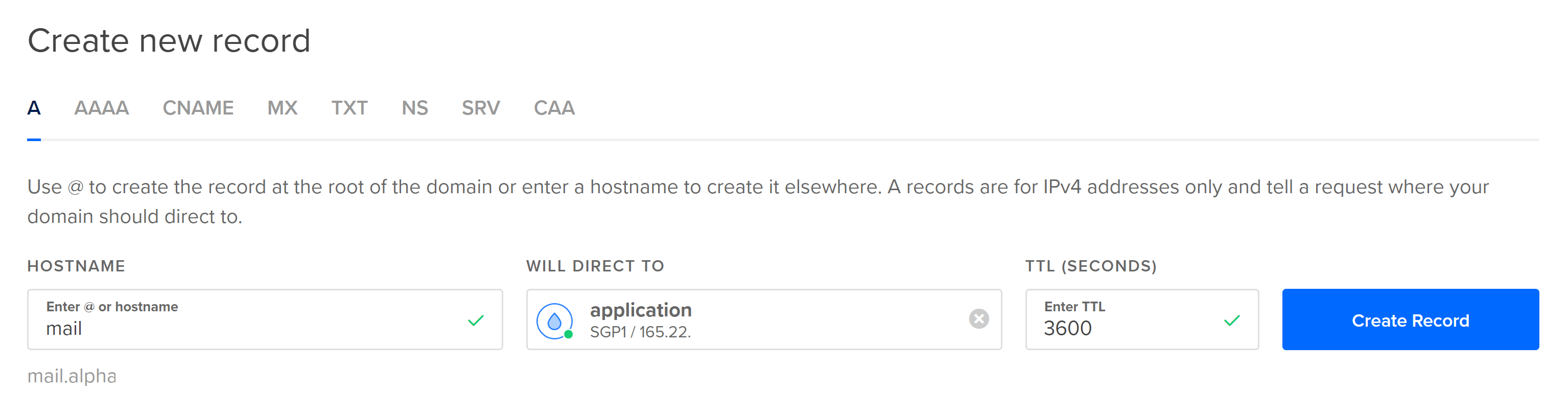1568x412 pixels.
Task: Focus the TTL input showing 3600
Action: pyautogui.click(x=1142, y=319)
